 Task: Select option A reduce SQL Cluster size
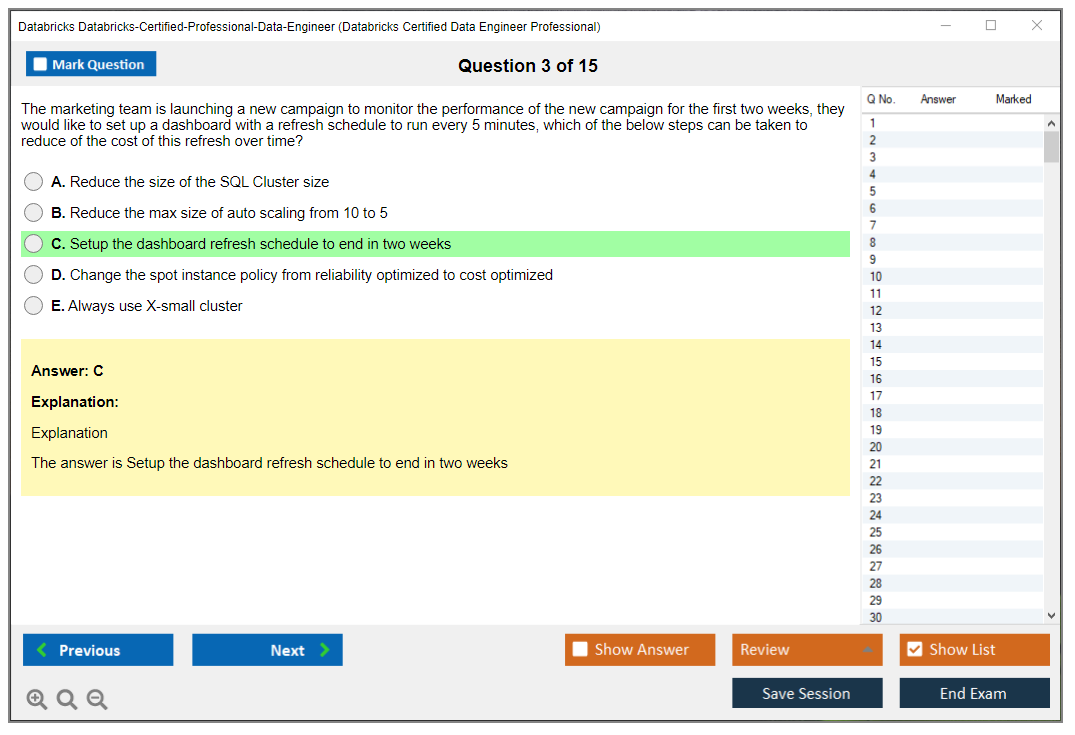(34, 182)
